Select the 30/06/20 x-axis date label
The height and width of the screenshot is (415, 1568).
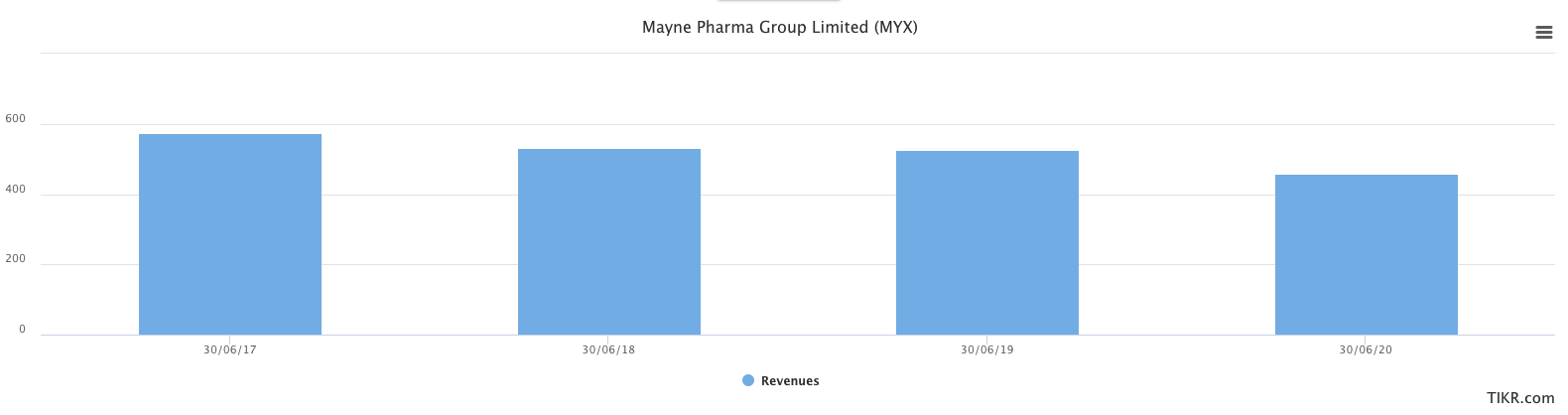(x=1367, y=350)
